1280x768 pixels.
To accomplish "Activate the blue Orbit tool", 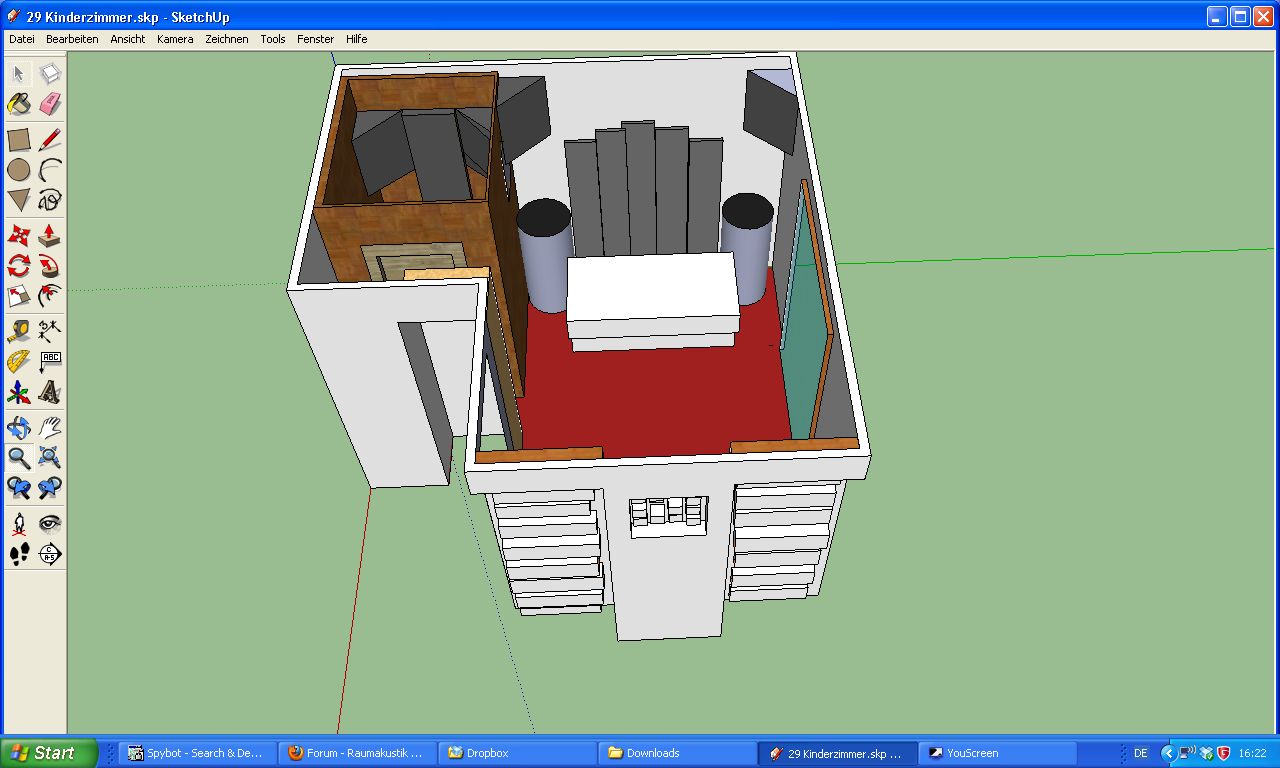I will click(19, 428).
